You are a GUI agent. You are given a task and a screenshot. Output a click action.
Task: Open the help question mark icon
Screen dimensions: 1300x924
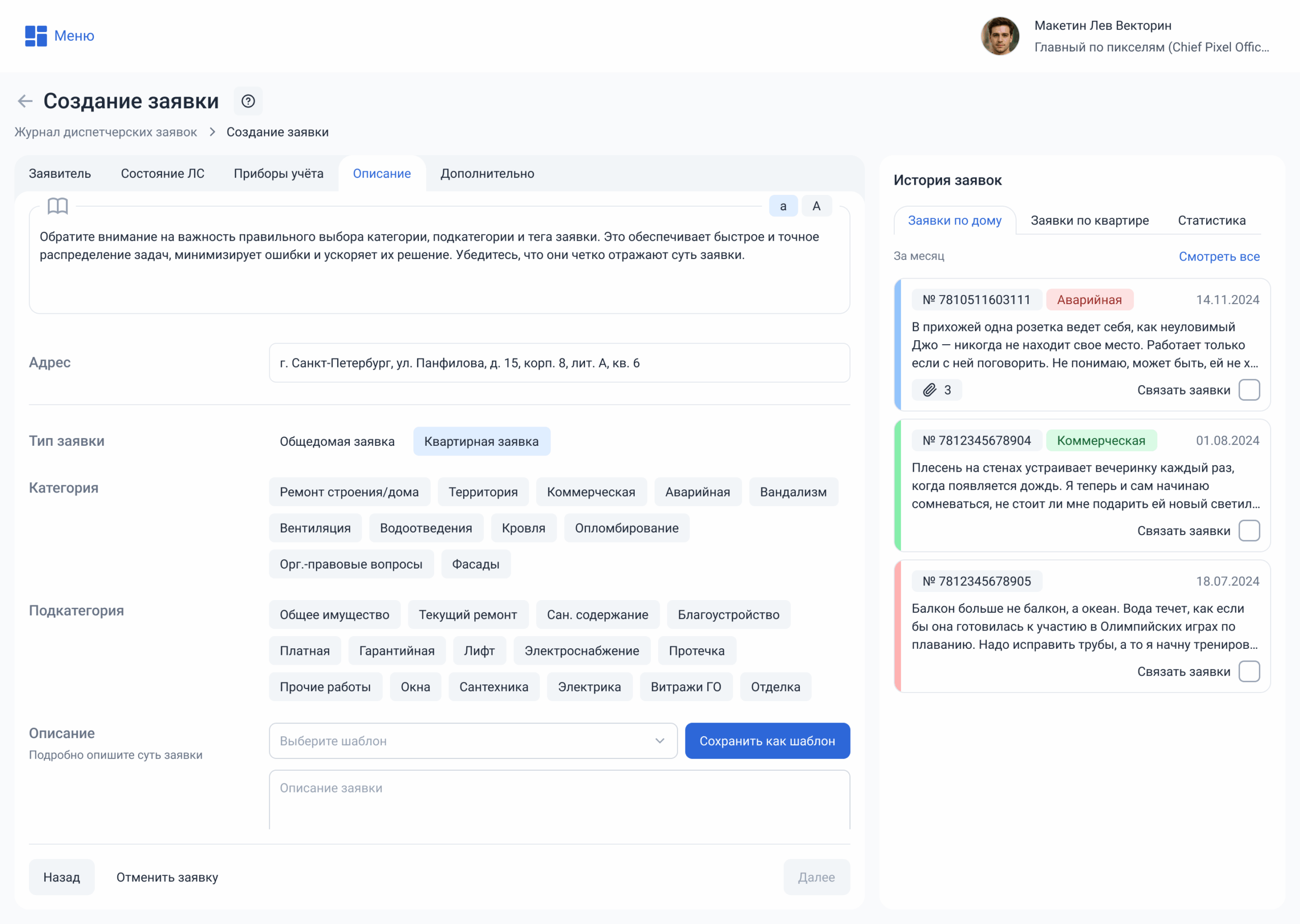click(248, 101)
